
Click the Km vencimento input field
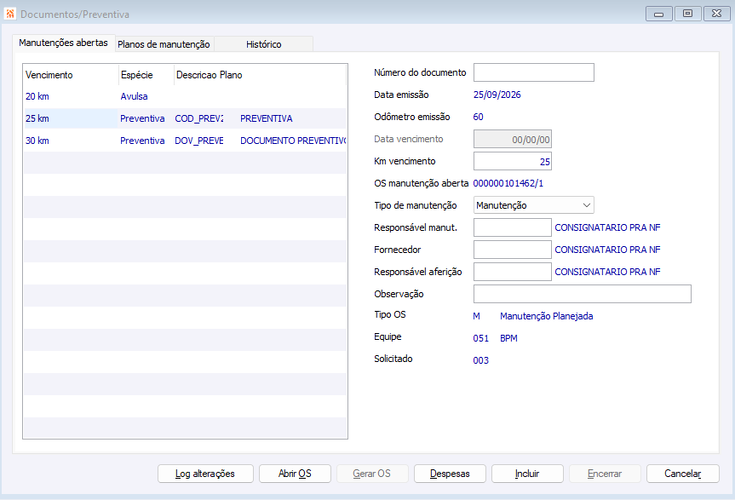(512, 161)
